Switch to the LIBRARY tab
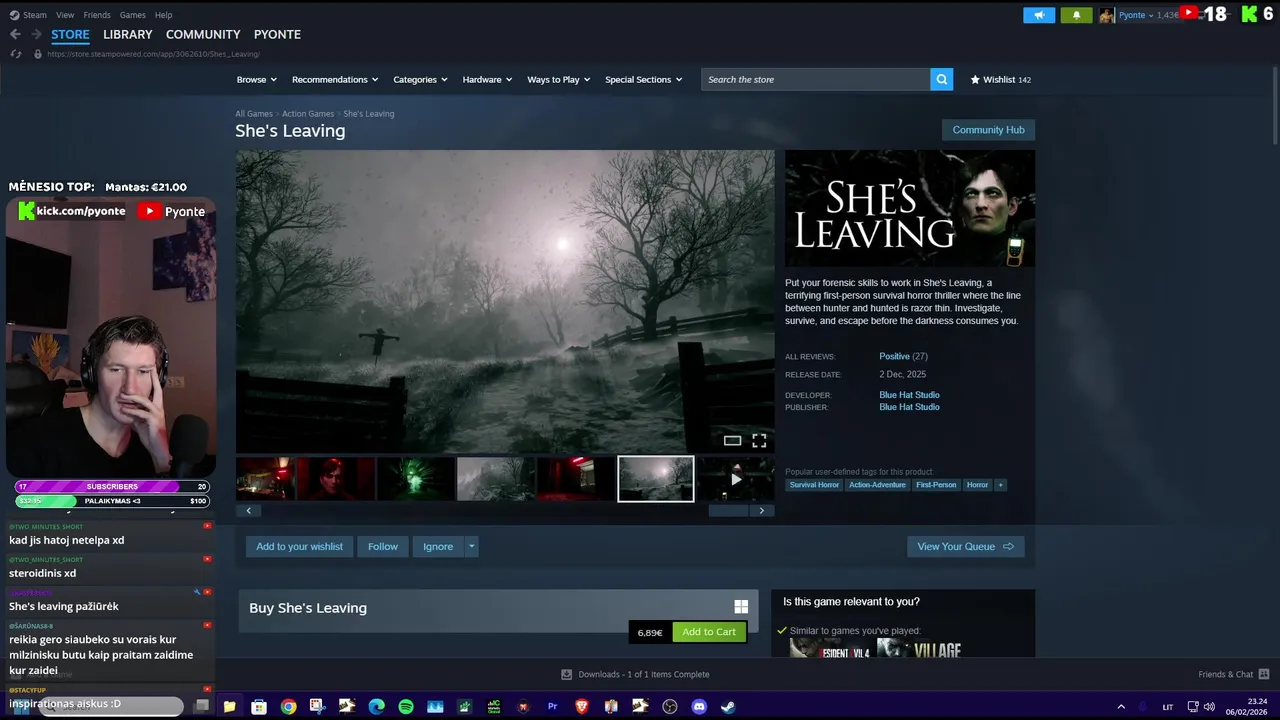 [128, 34]
